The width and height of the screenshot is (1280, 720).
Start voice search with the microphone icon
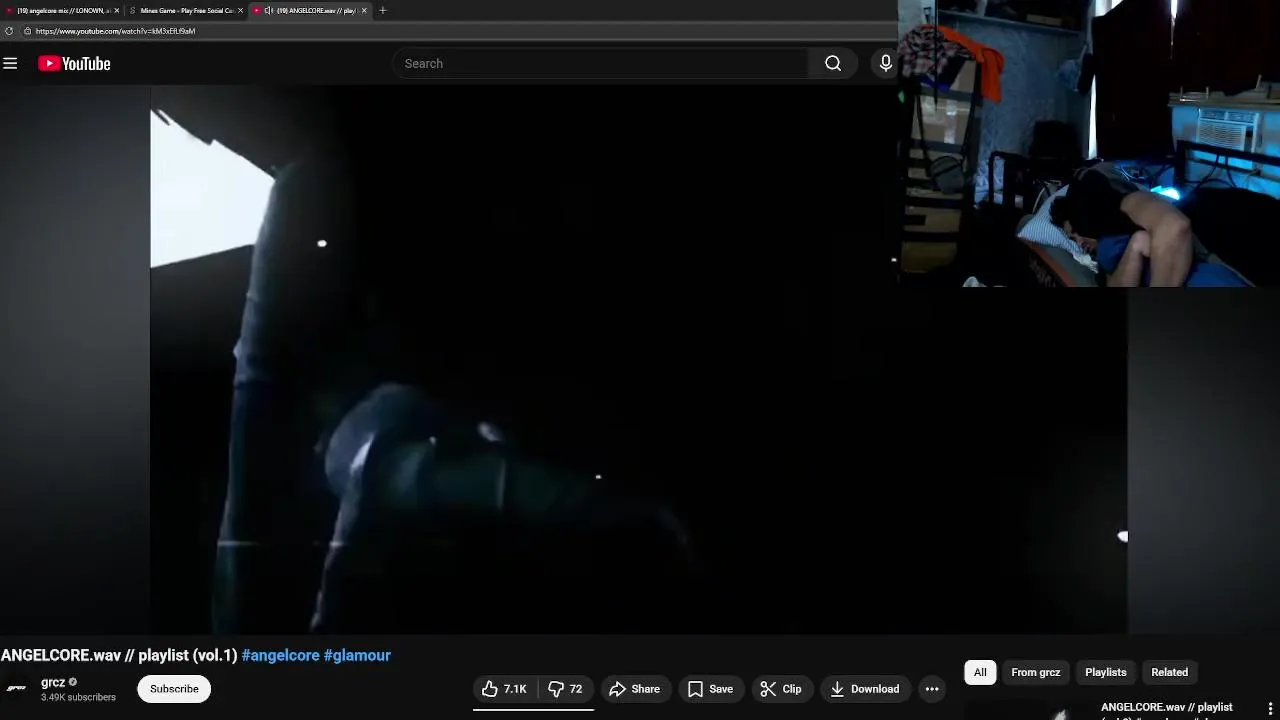point(885,63)
